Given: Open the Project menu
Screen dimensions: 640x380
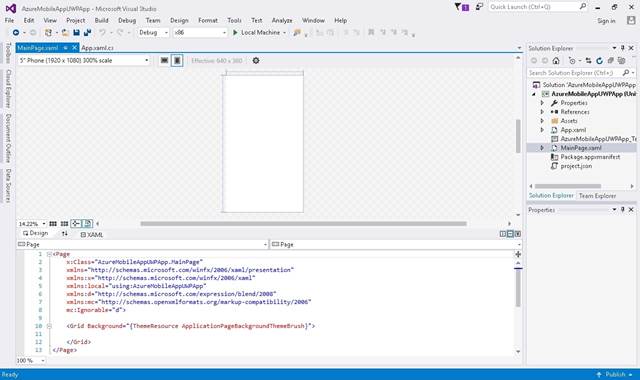Looking at the screenshot, I should (x=76, y=20).
